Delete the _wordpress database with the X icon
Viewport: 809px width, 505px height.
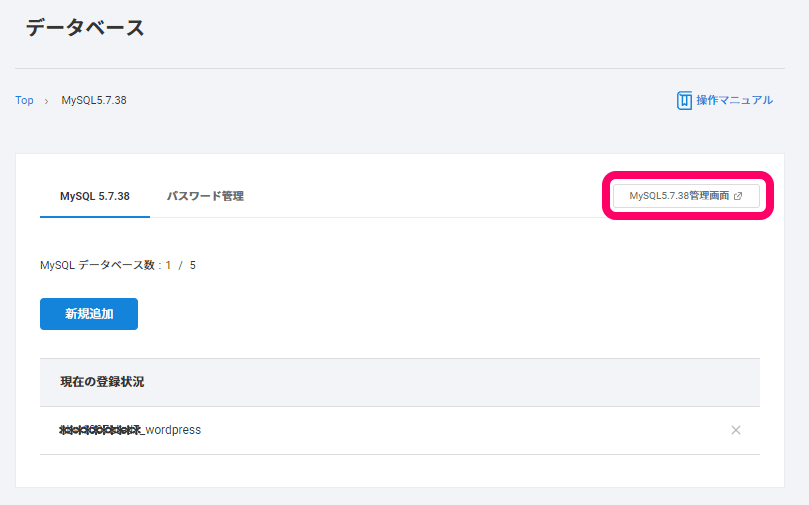click(736, 430)
